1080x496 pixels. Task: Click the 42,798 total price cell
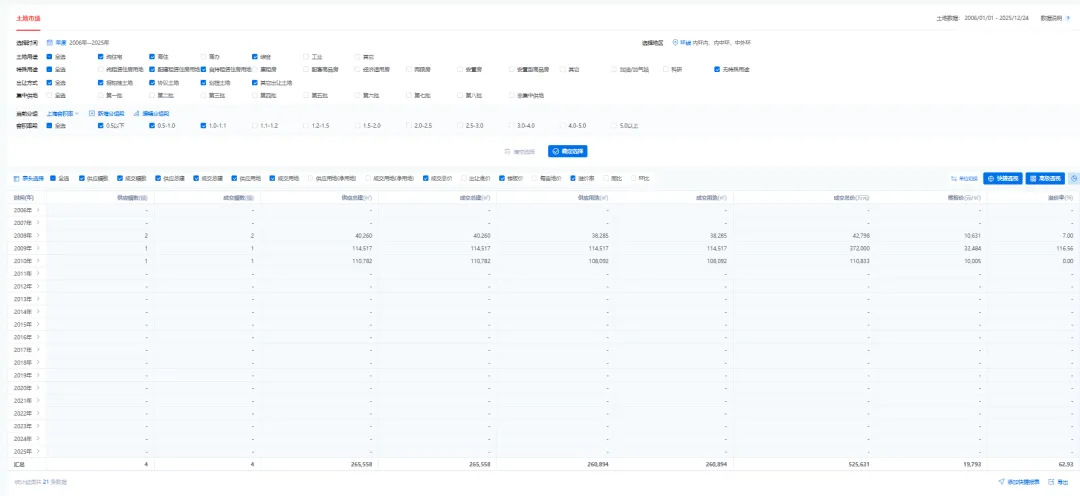click(860, 236)
